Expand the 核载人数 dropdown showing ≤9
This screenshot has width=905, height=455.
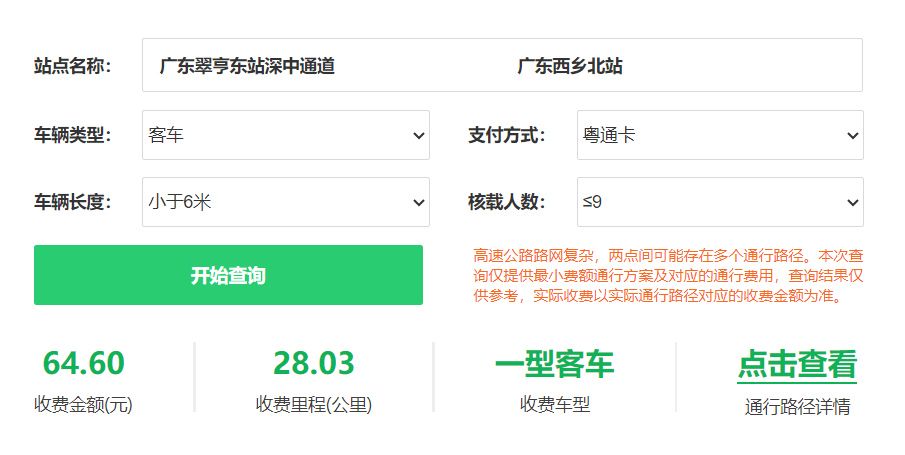(720, 202)
